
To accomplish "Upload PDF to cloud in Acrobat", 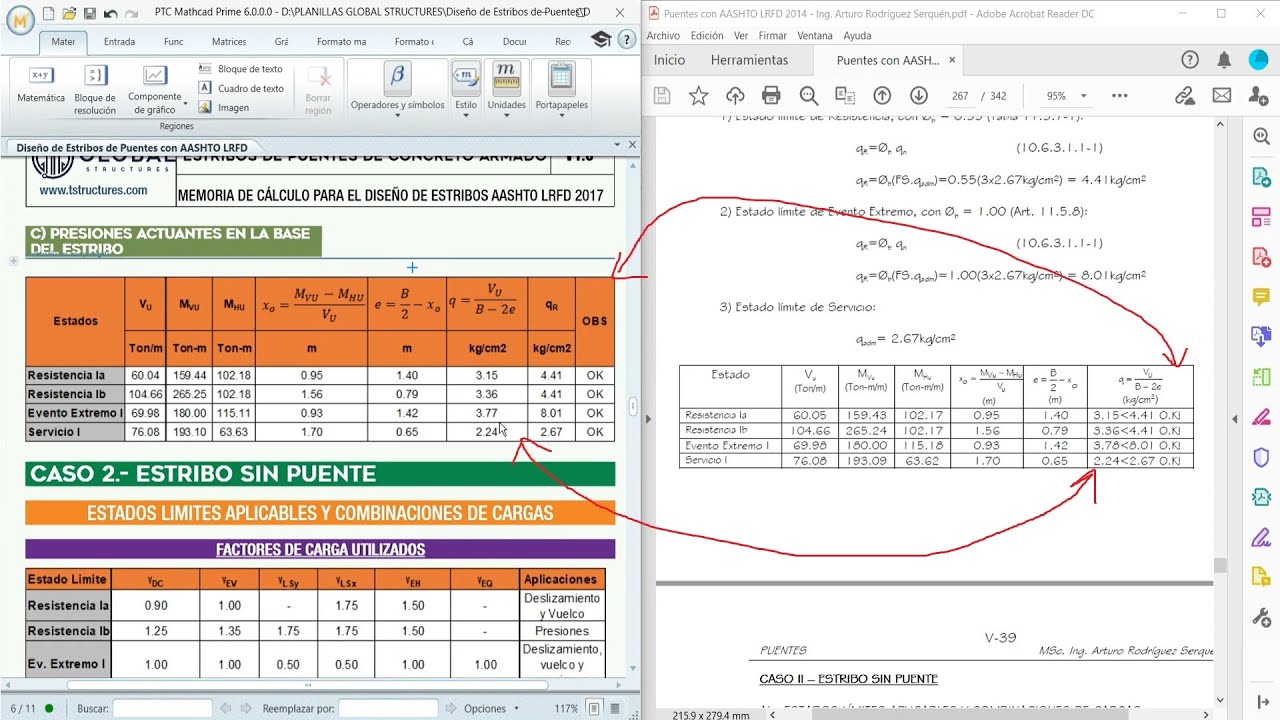I will tap(735, 96).
